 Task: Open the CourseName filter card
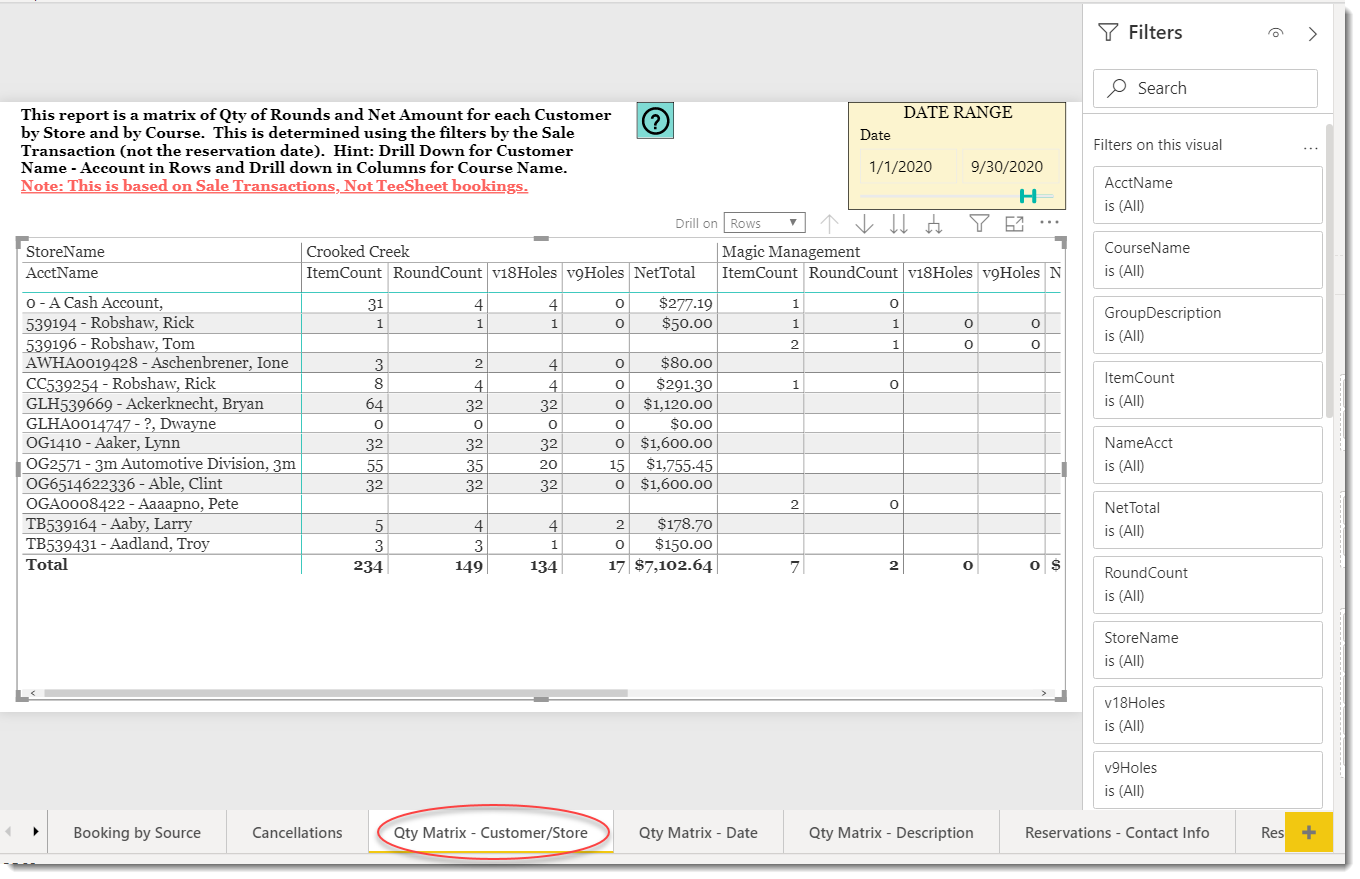coord(1207,259)
